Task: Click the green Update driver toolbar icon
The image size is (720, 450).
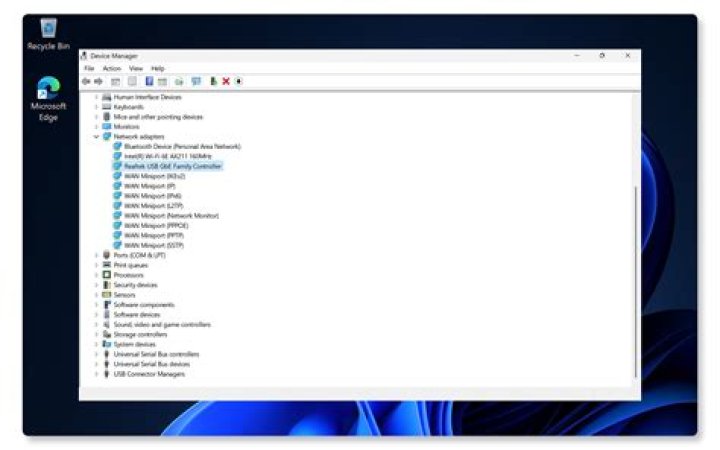Action: click(213, 81)
